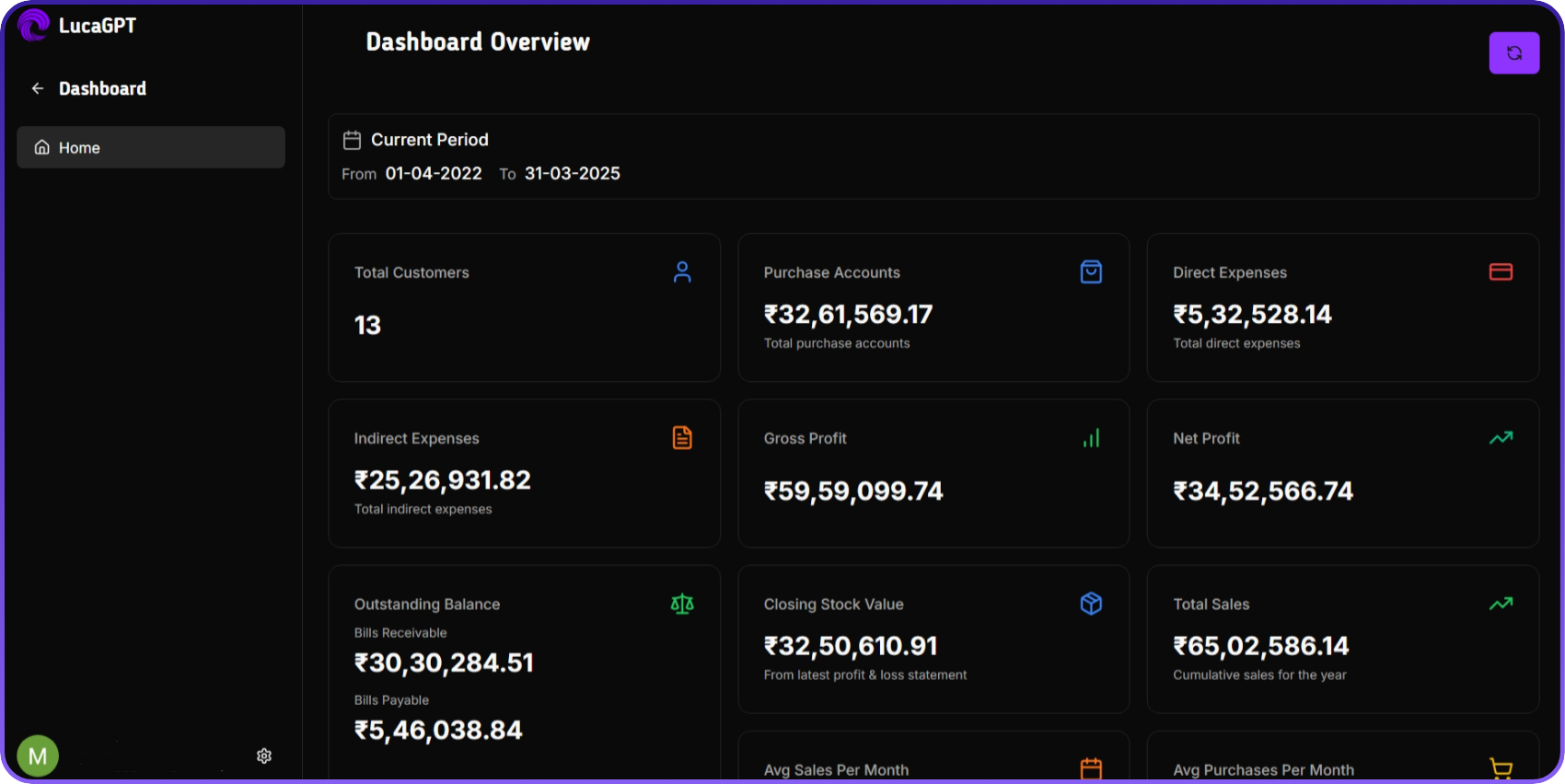Open the Home sidebar item
1565x784 pixels.
[151, 147]
